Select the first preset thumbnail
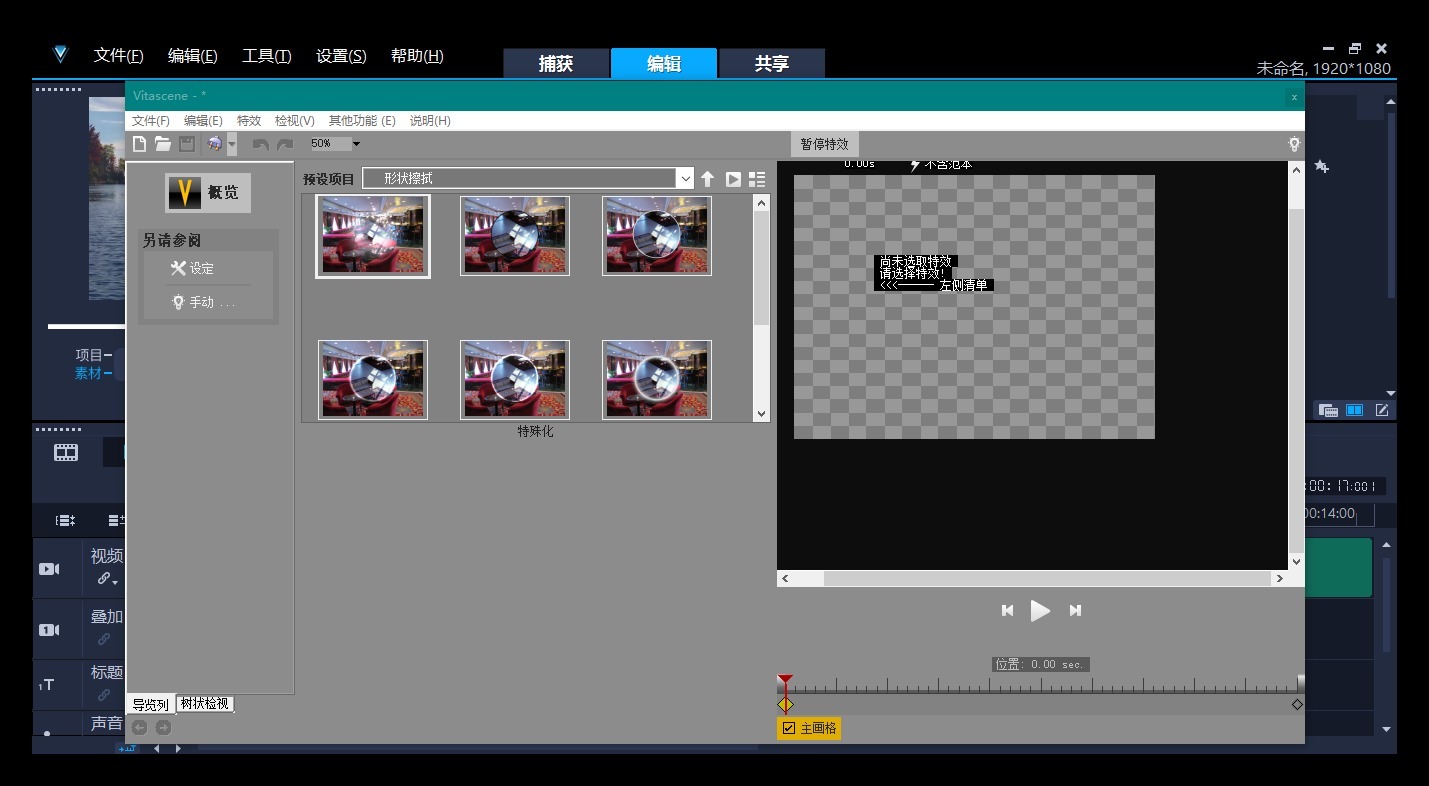This screenshot has height=786, width=1429. (373, 236)
